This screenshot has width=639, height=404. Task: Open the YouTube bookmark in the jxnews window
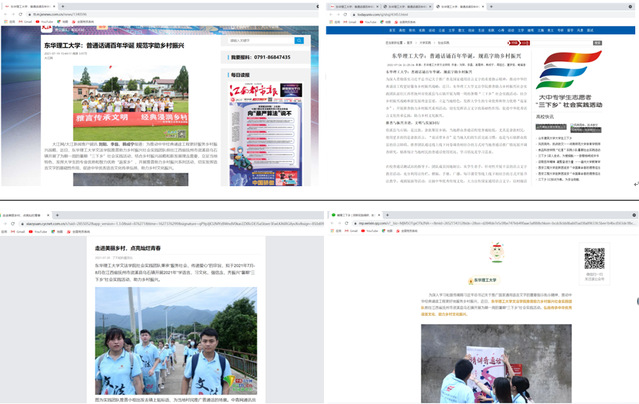45,21
